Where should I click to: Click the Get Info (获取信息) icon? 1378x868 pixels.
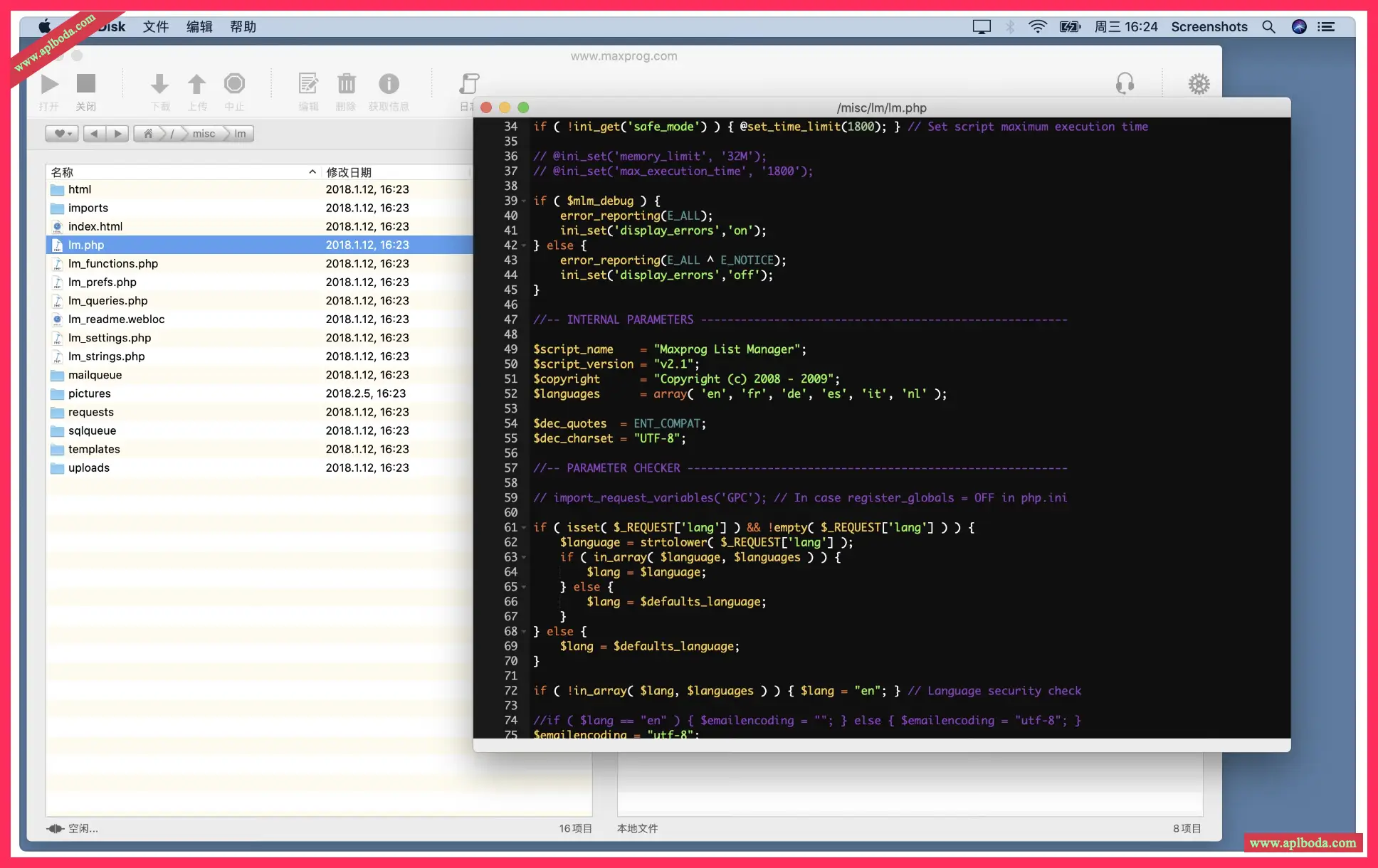click(389, 84)
